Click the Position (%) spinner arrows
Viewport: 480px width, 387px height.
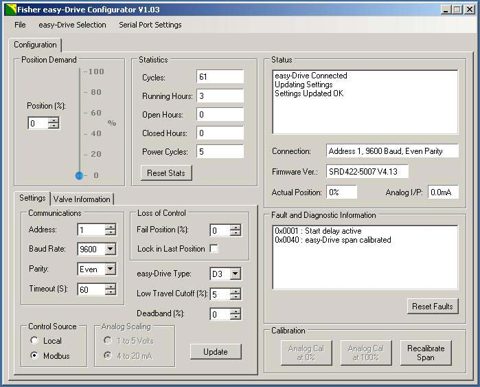click(53, 123)
